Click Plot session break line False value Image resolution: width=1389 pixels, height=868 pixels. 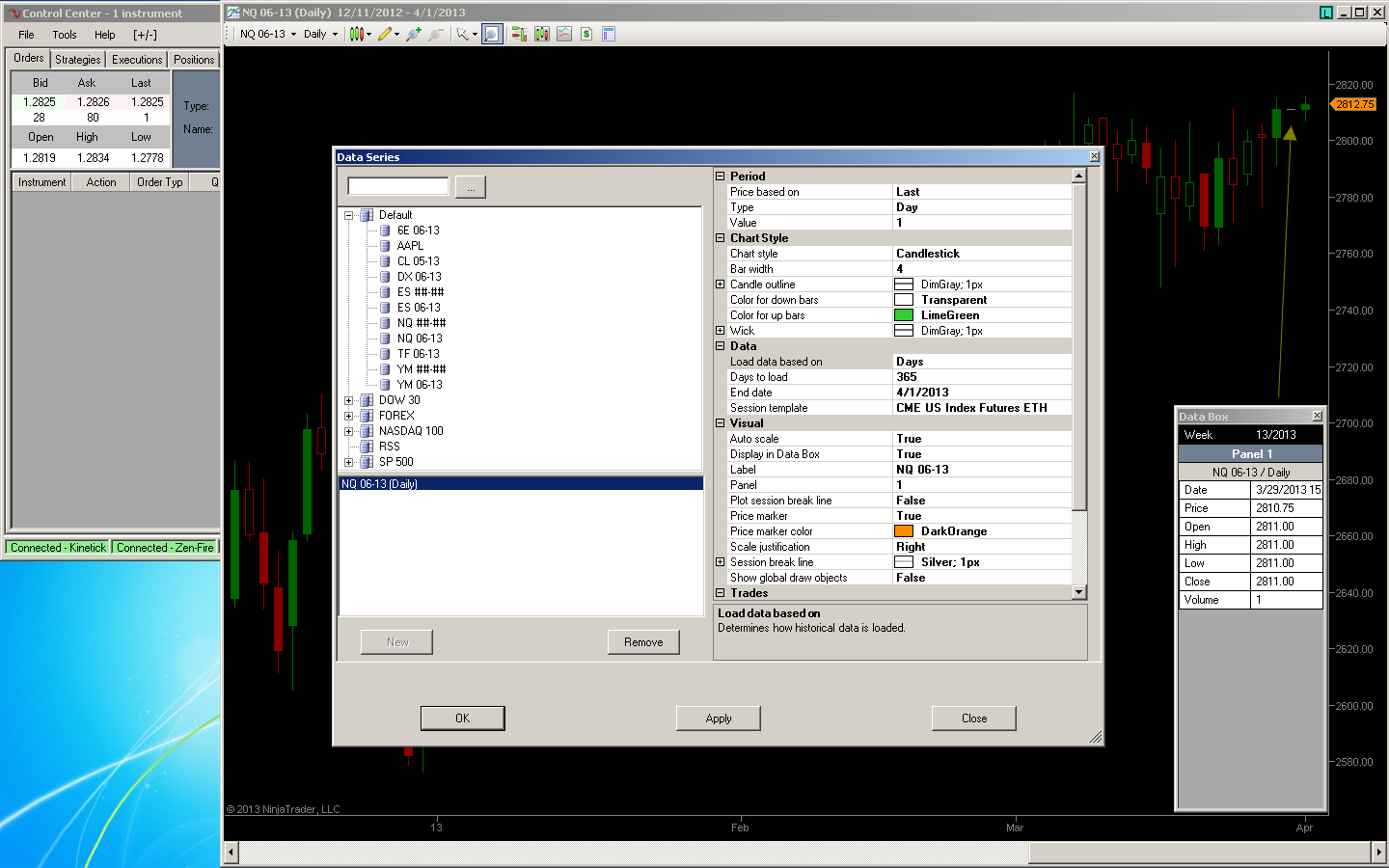pos(982,501)
